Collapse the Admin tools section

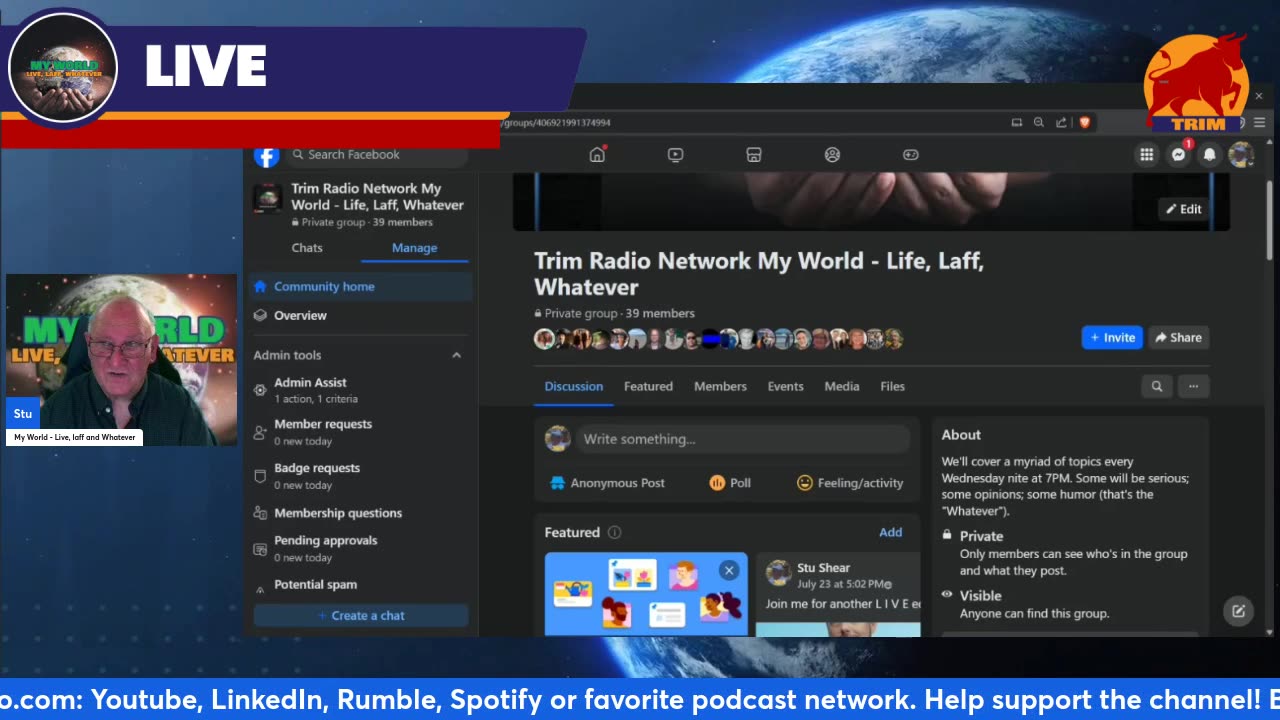pyautogui.click(x=456, y=355)
